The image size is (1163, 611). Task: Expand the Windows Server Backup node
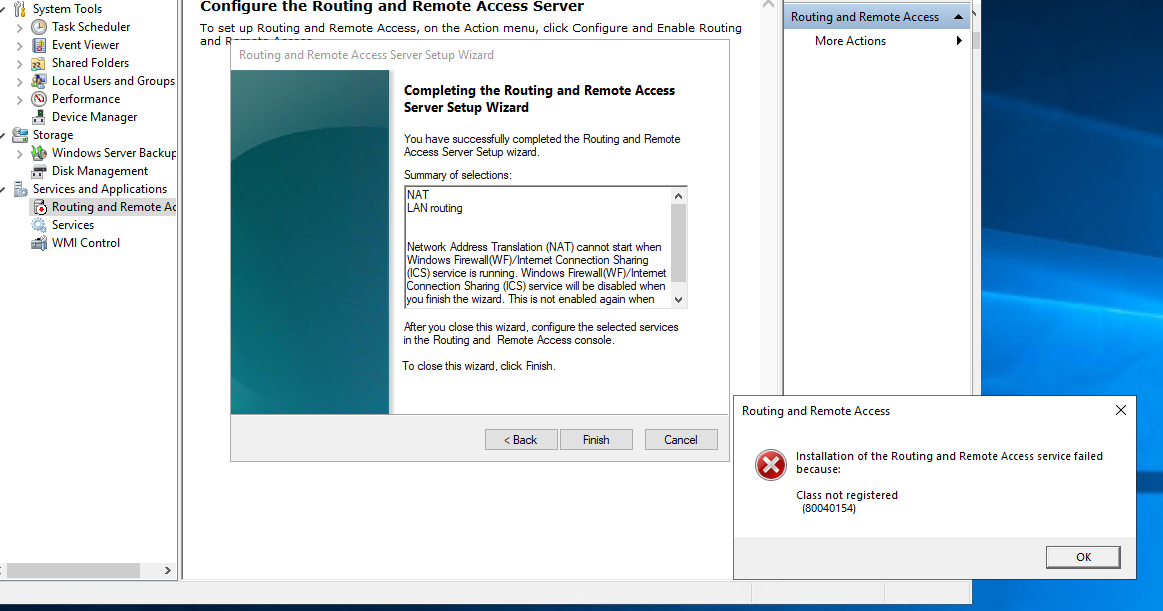tap(19, 153)
